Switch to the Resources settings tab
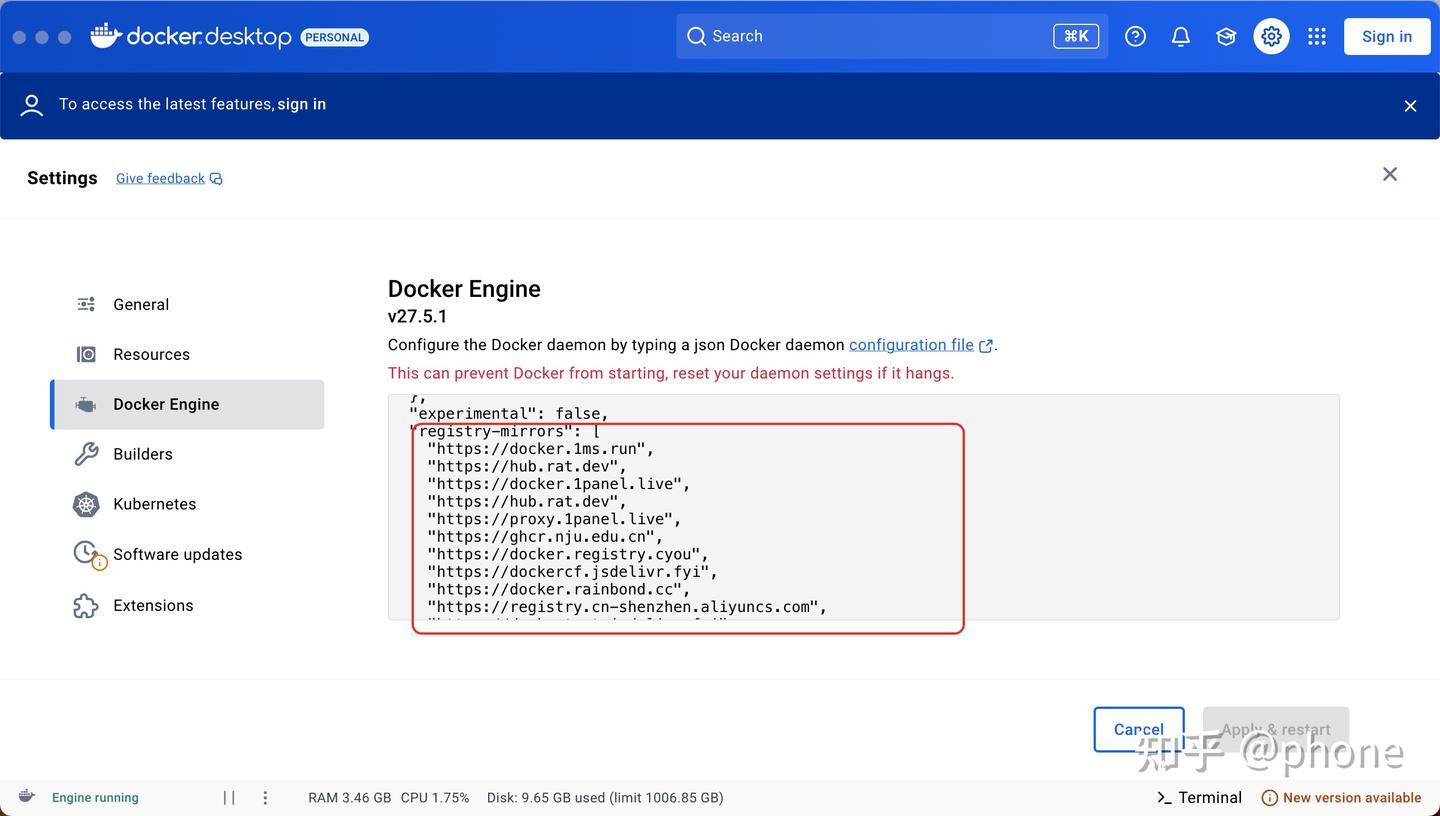This screenshot has height=816, width=1440. click(x=151, y=354)
